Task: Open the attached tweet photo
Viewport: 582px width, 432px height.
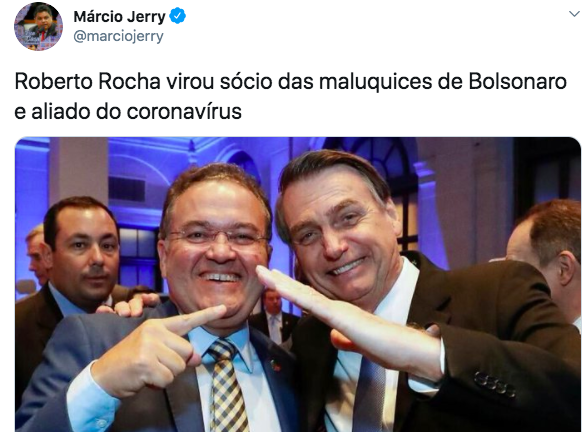Action: click(x=298, y=285)
